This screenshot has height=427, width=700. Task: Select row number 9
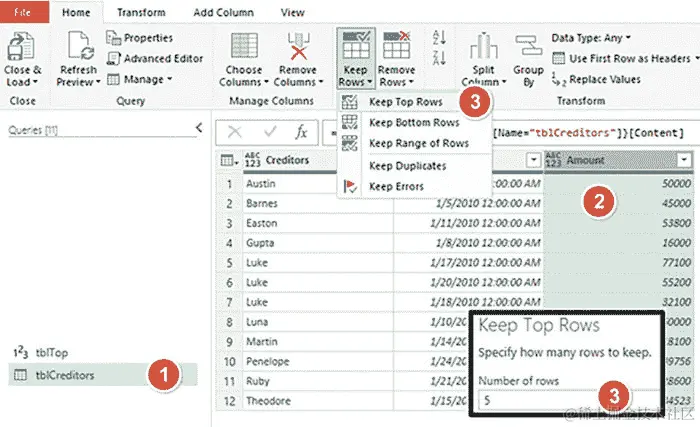pyautogui.click(x=229, y=342)
